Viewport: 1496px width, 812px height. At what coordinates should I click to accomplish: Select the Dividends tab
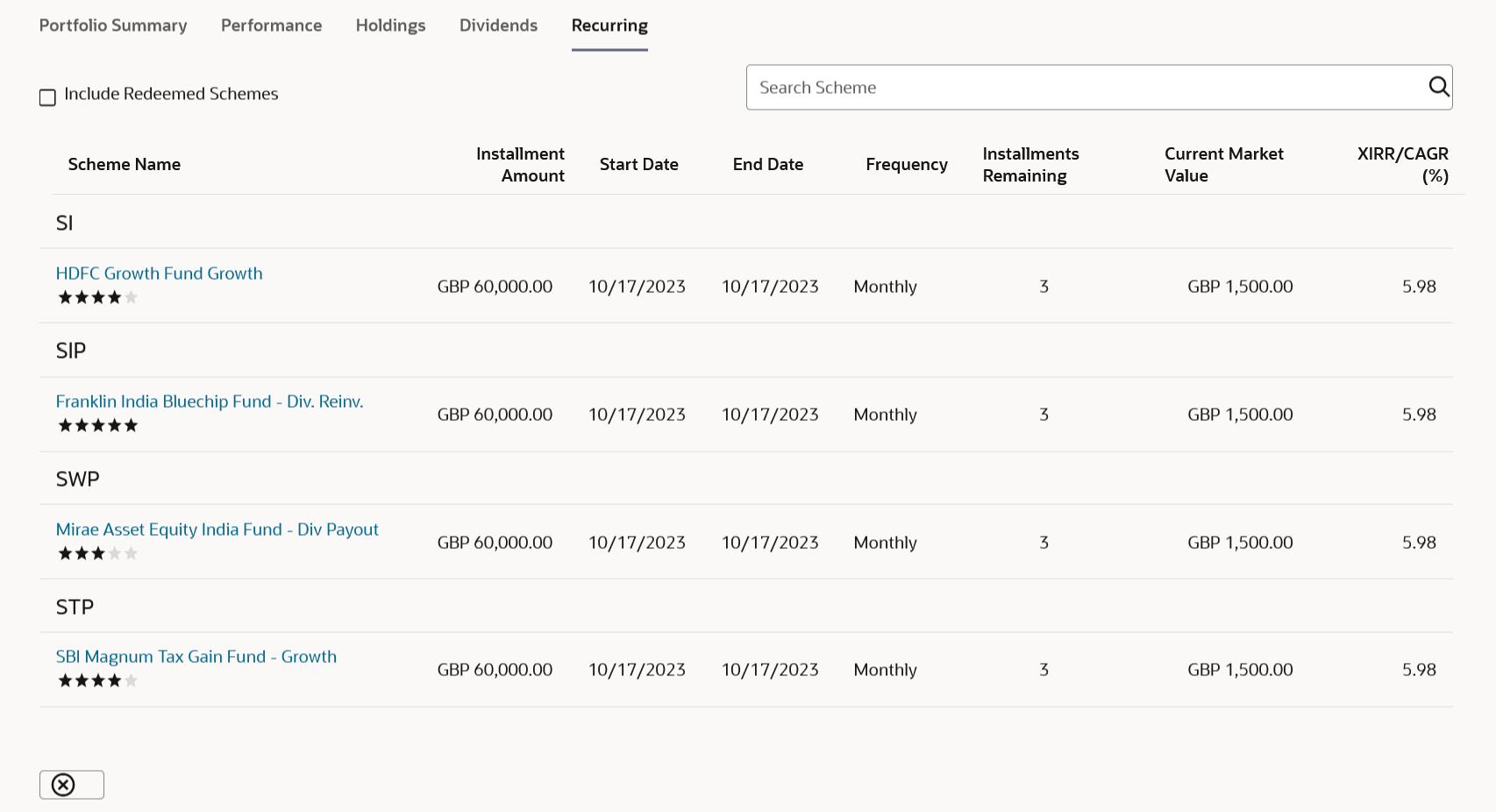498,25
